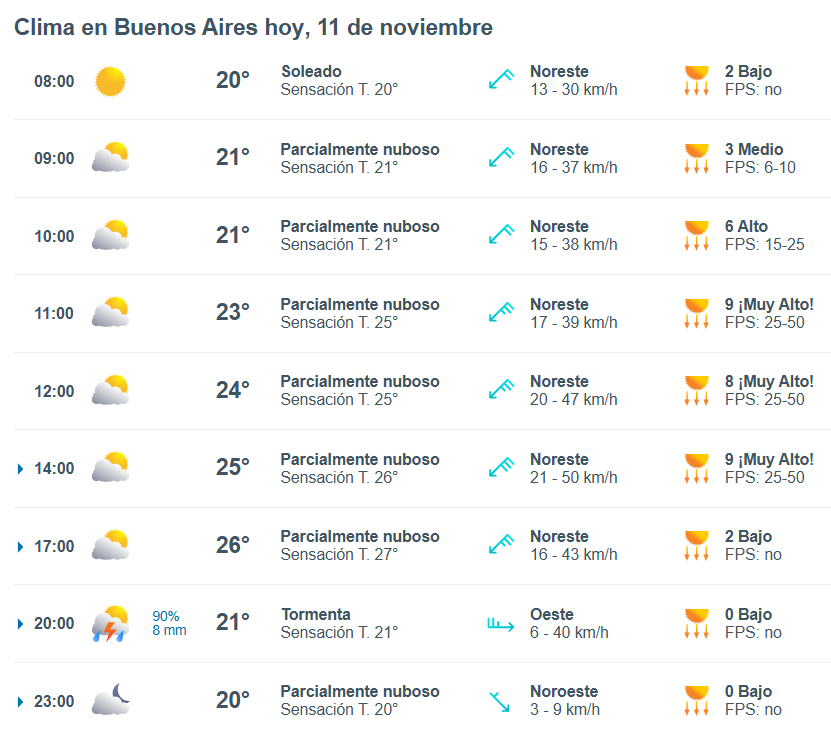Click the Tormenta description at 20:00
Viewport: 831px width, 732px height.
tap(315, 614)
